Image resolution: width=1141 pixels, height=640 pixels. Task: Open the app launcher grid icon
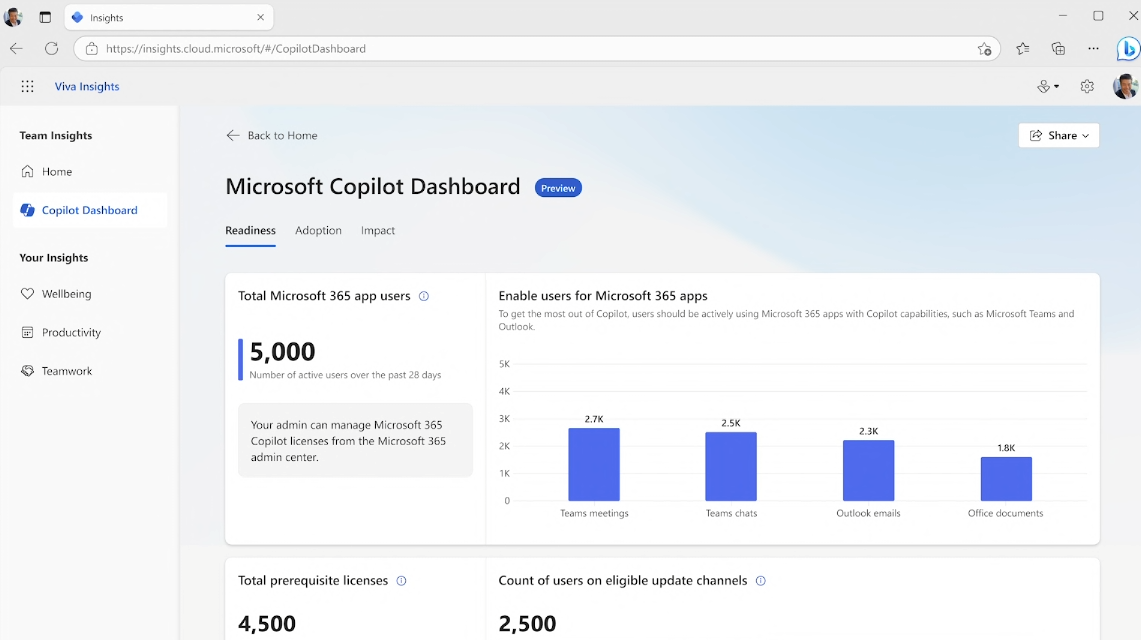(x=28, y=87)
